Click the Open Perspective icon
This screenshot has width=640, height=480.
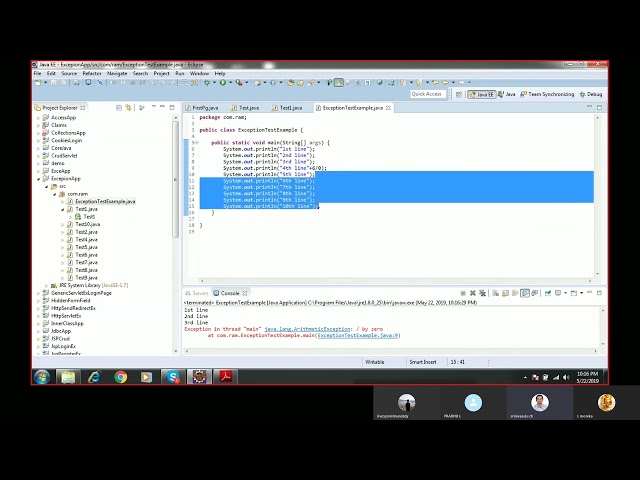point(459,94)
